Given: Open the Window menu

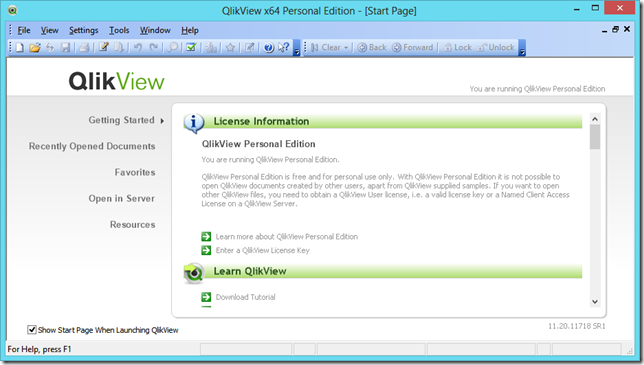Looking at the screenshot, I should click(155, 30).
